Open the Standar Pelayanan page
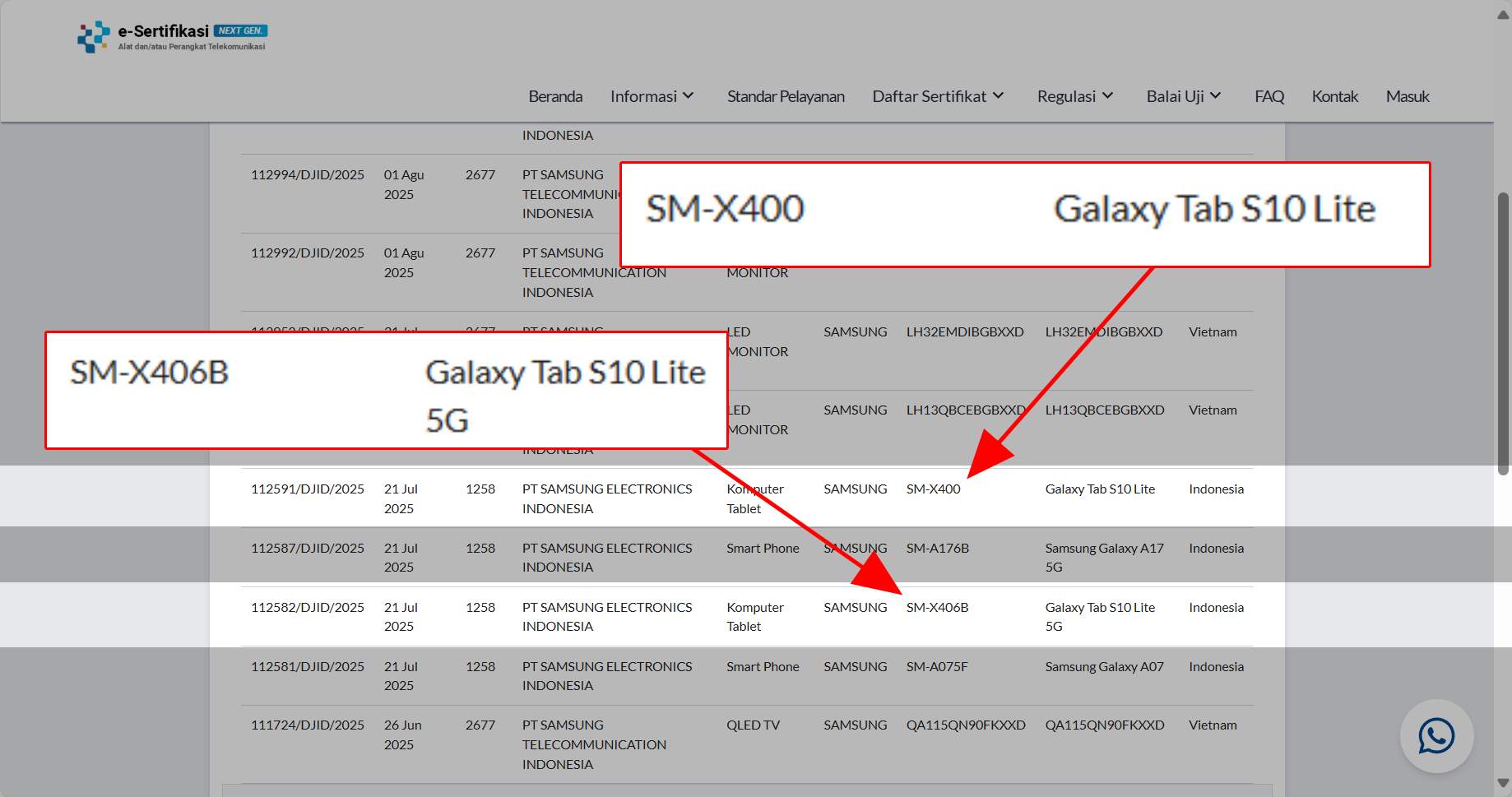Viewport: 1512px width, 797px height. (x=786, y=96)
